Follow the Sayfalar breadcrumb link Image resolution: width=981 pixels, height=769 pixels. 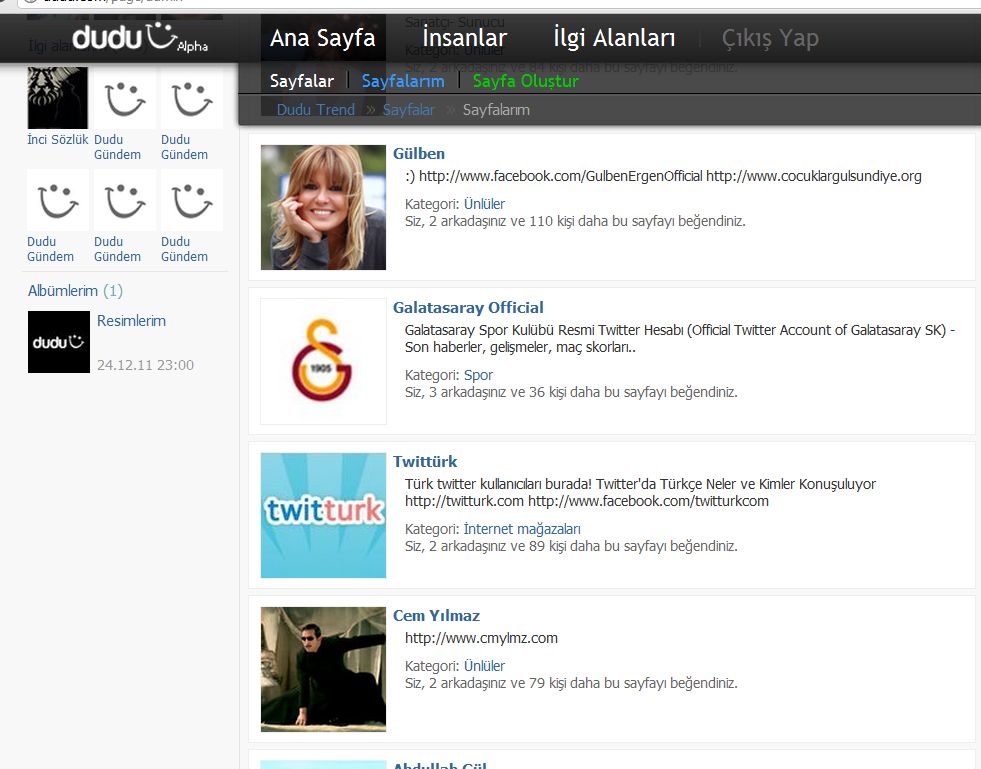click(x=409, y=109)
